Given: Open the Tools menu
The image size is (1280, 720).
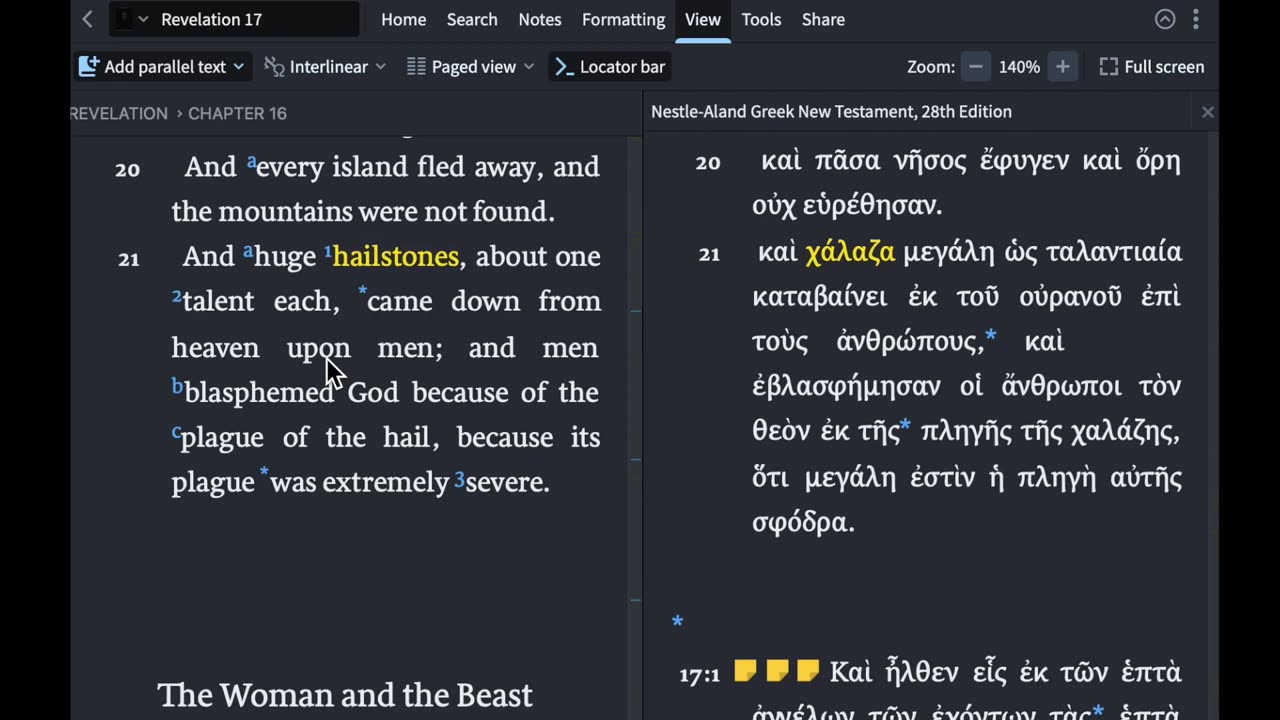Looking at the screenshot, I should 761,19.
